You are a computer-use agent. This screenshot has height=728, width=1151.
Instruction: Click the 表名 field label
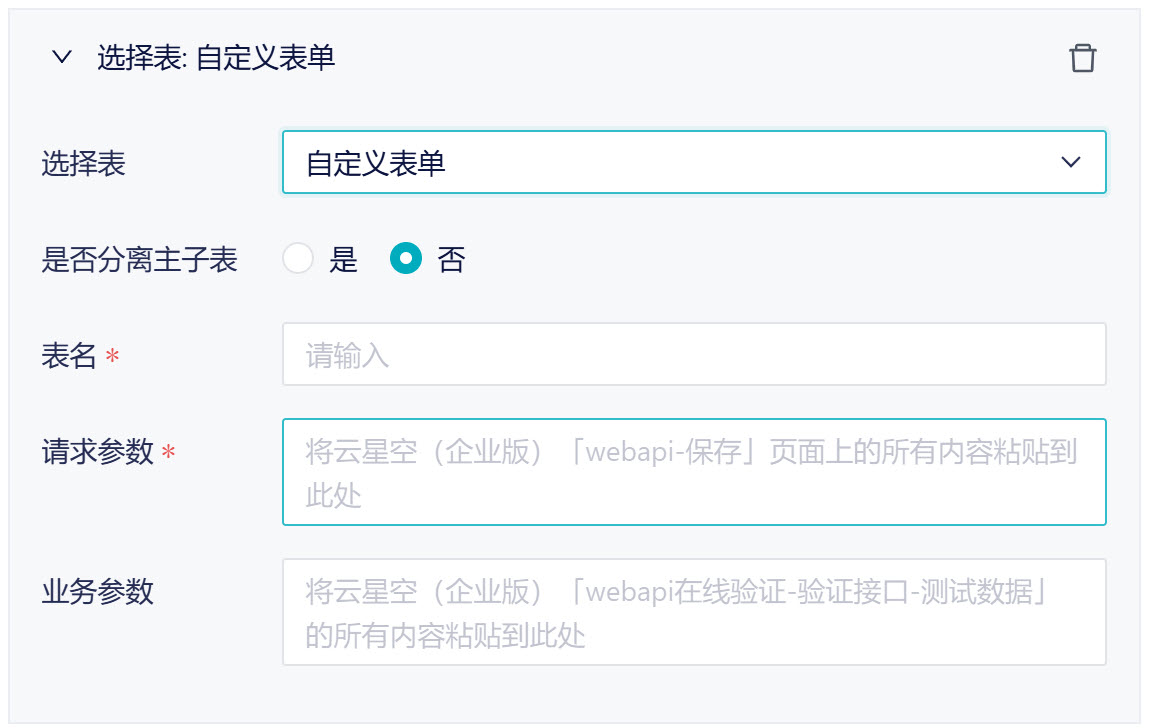pos(69,355)
